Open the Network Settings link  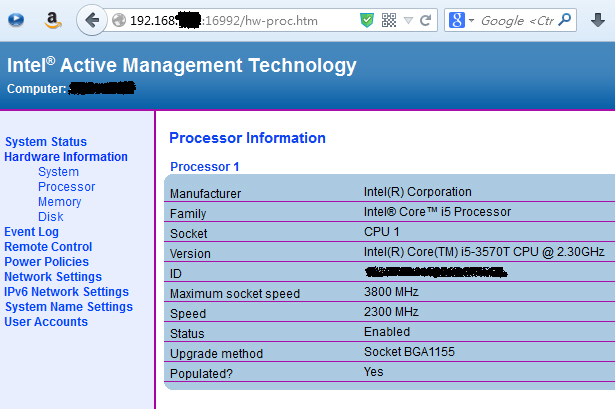coord(53,277)
